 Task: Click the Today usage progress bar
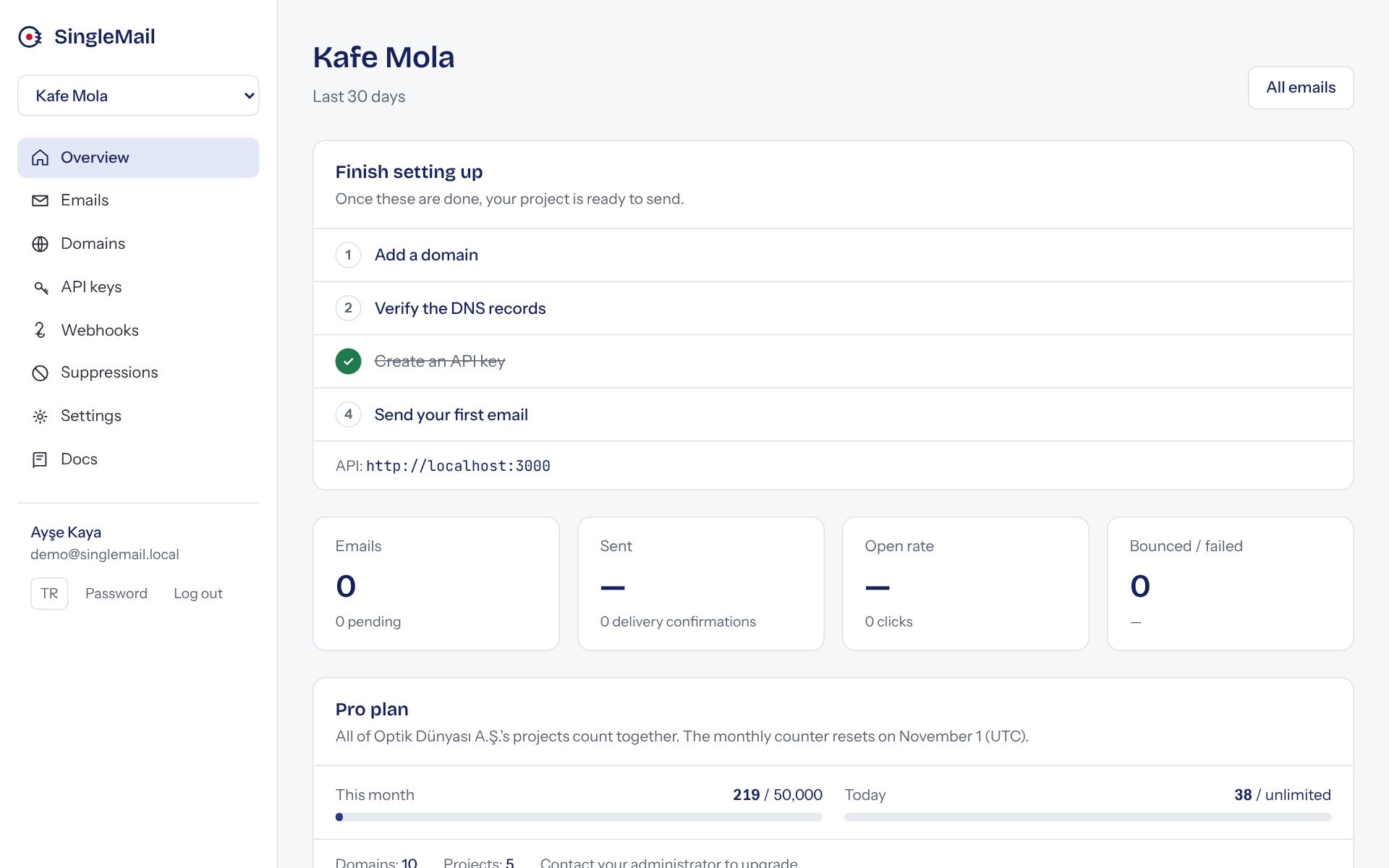(x=1087, y=817)
